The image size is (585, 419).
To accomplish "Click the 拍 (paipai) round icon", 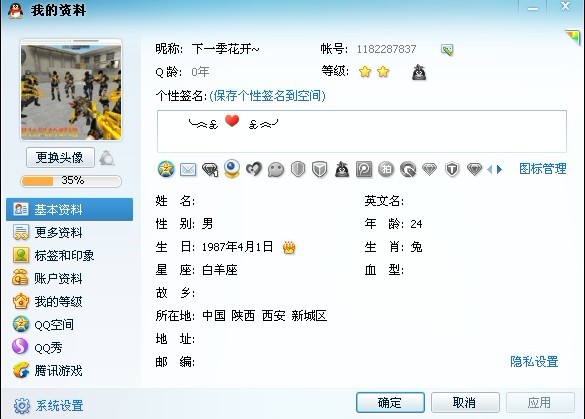I will tap(386, 169).
